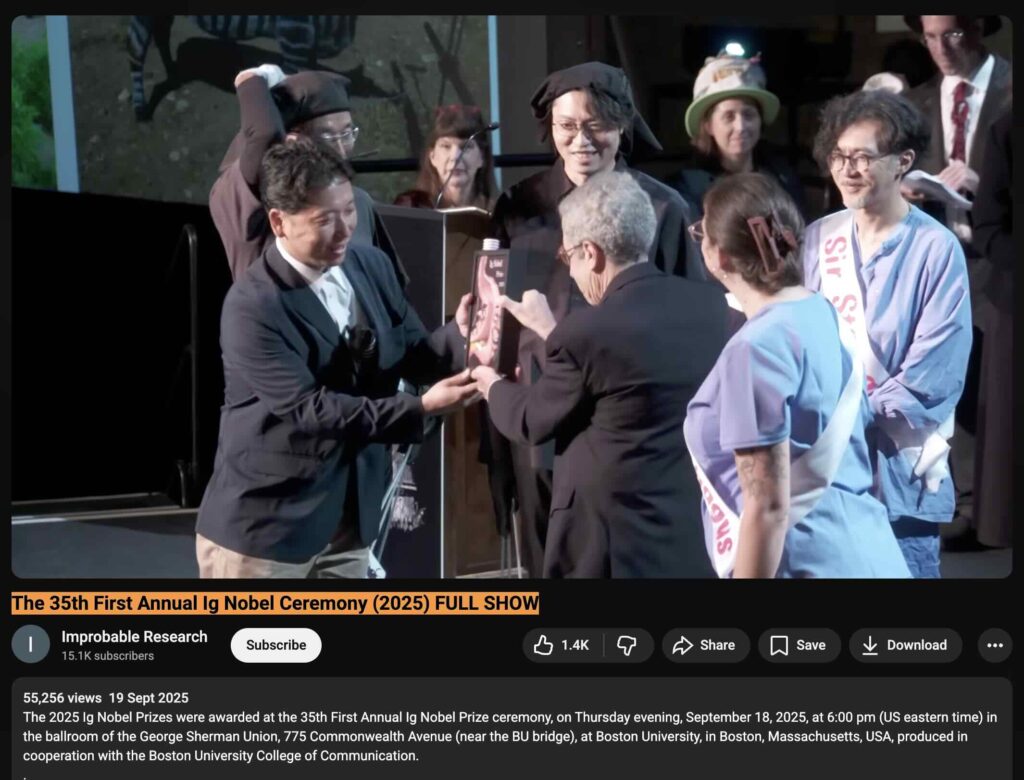Click the Save bookmark icon
The image size is (1024, 780).
[779, 645]
